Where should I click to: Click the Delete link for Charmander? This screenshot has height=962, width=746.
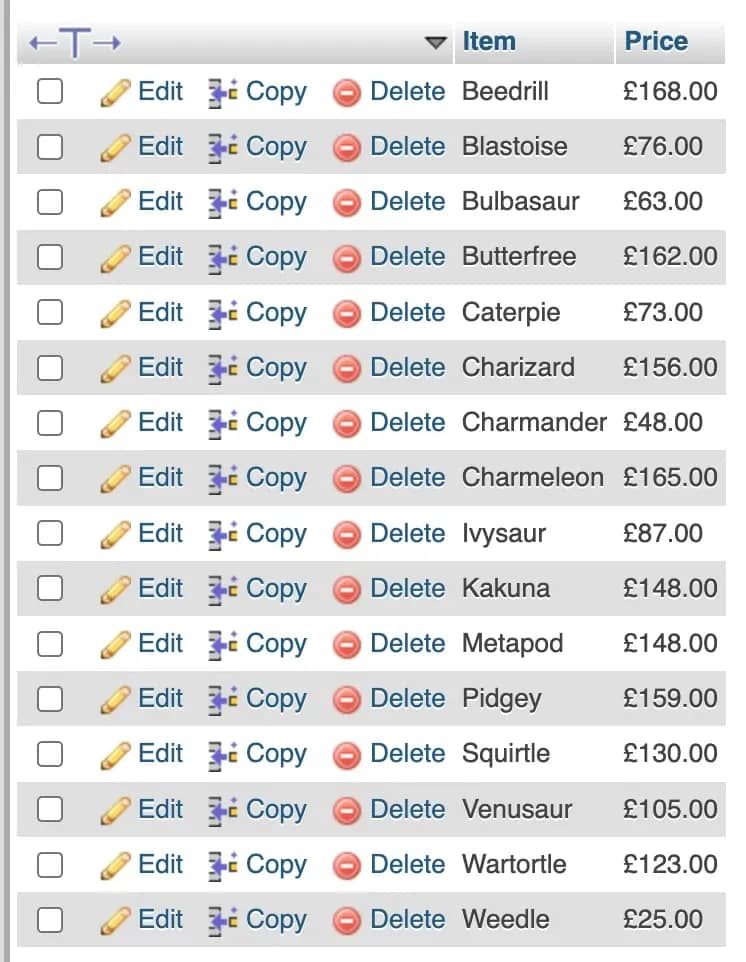407,423
